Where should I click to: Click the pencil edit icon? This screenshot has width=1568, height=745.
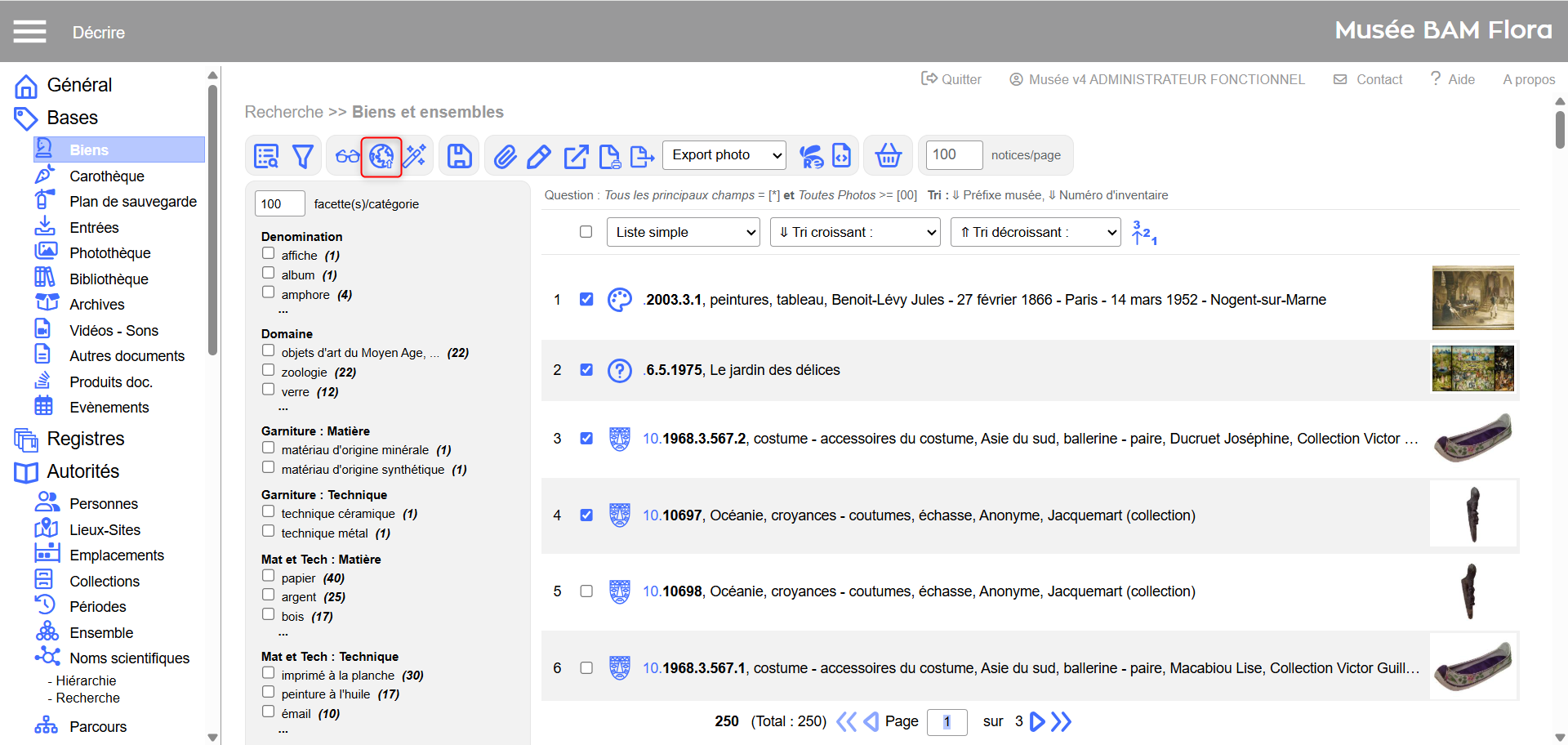(539, 156)
